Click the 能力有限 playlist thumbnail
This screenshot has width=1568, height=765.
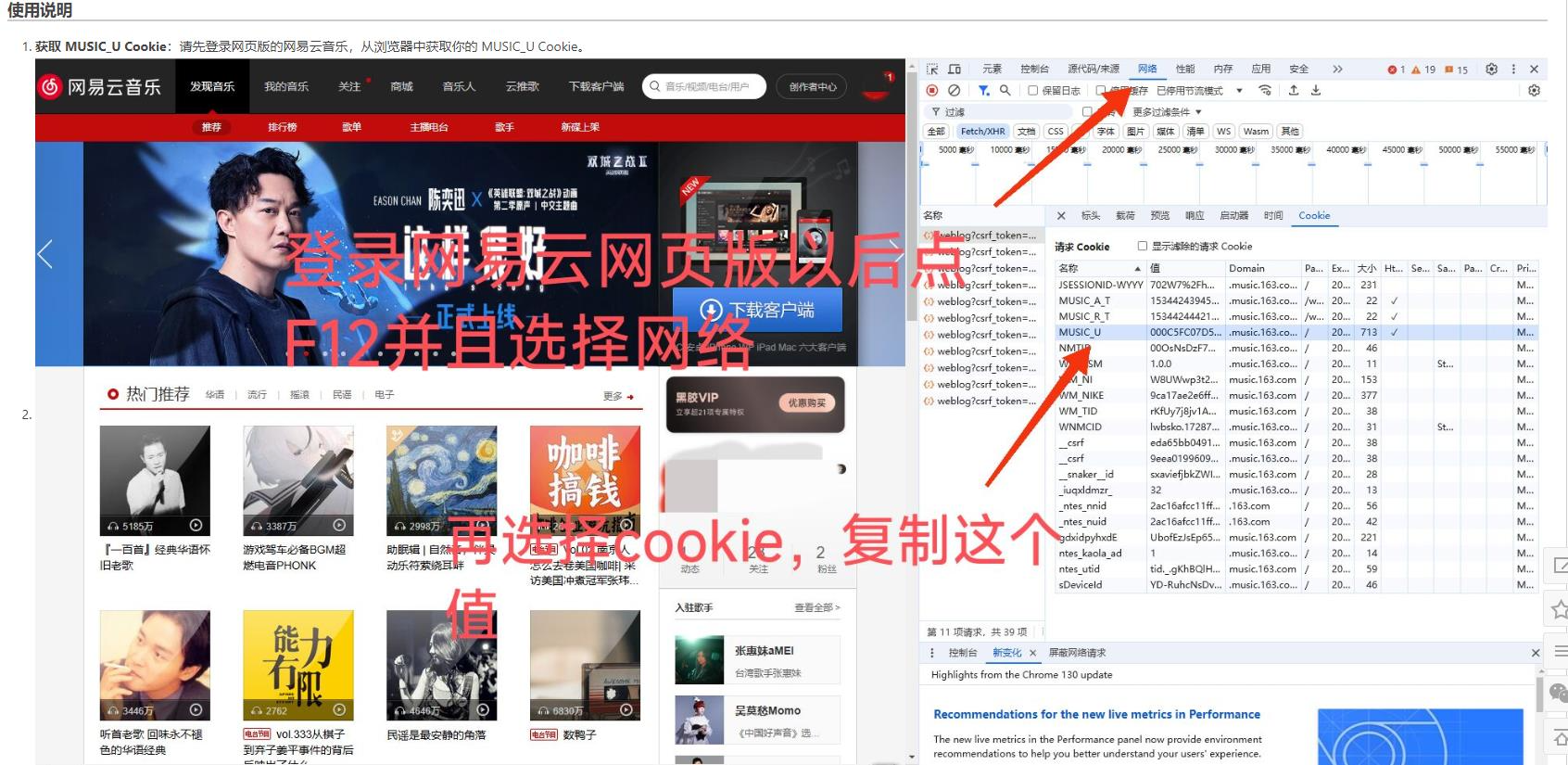click(298, 666)
